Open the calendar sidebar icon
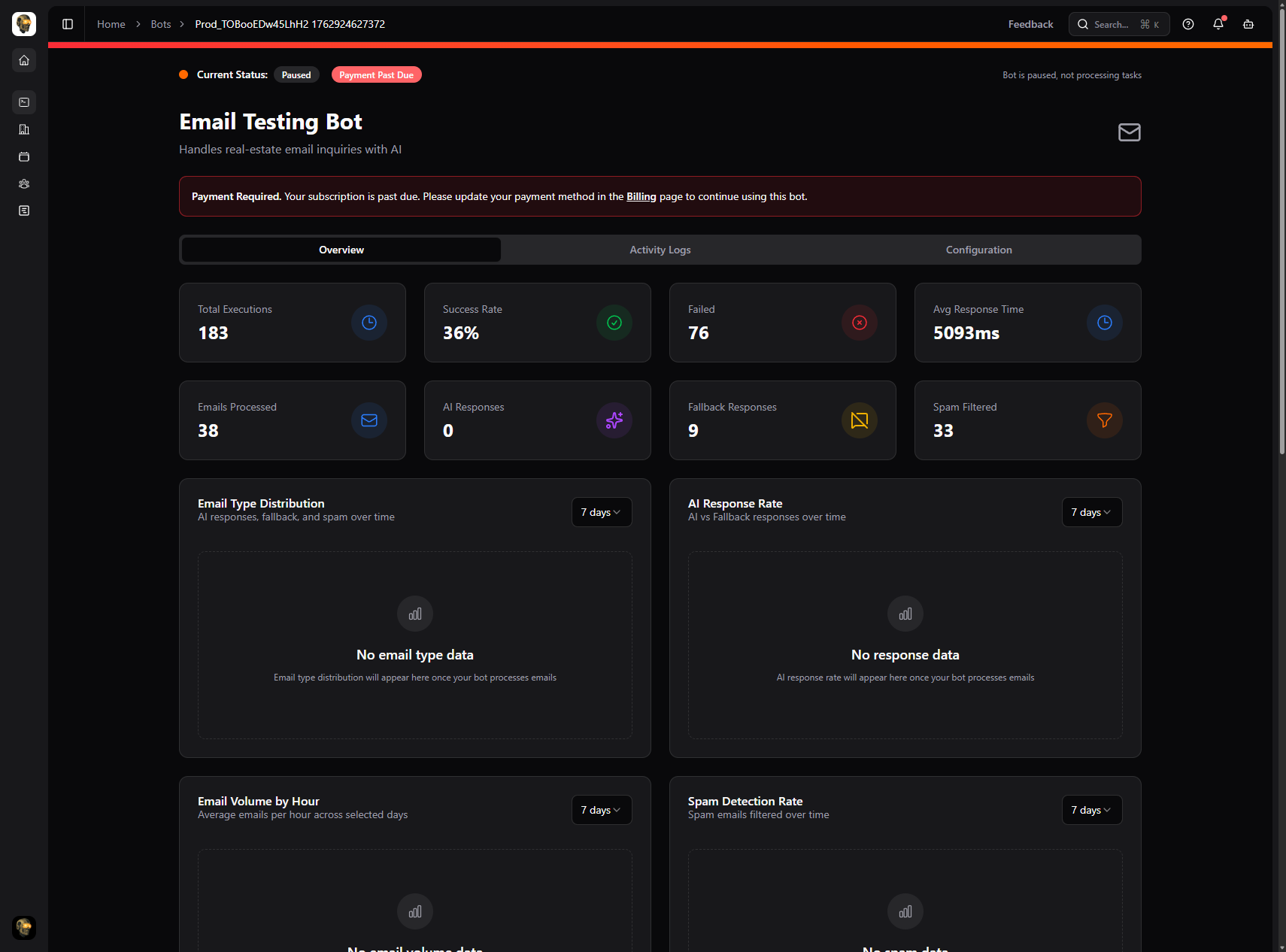This screenshot has width=1286, height=952. 24,156
